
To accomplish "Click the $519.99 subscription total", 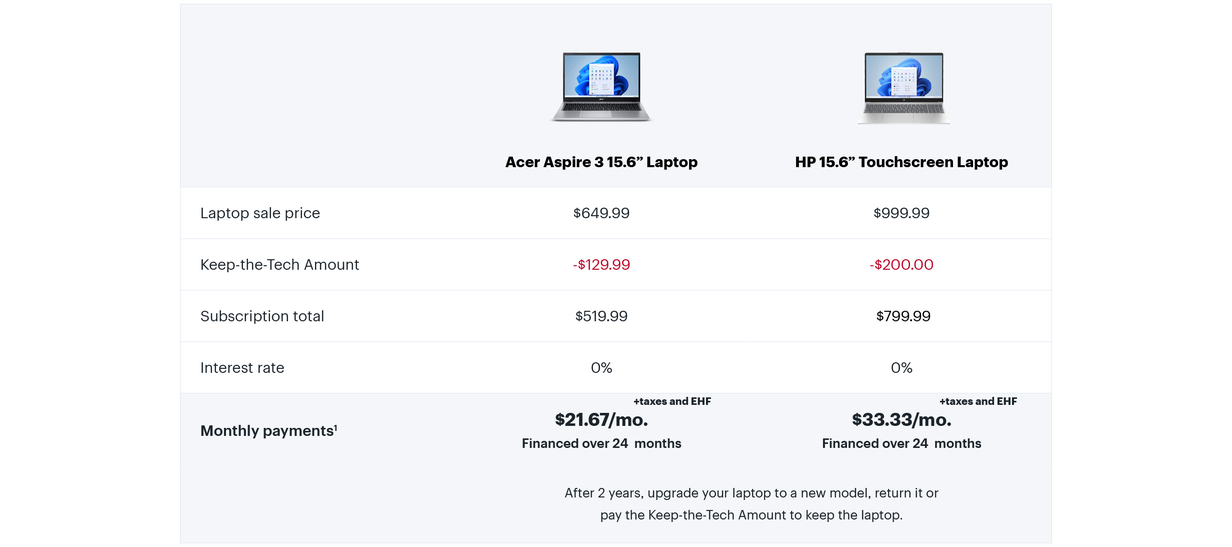I will pyautogui.click(x=601, y=316).
